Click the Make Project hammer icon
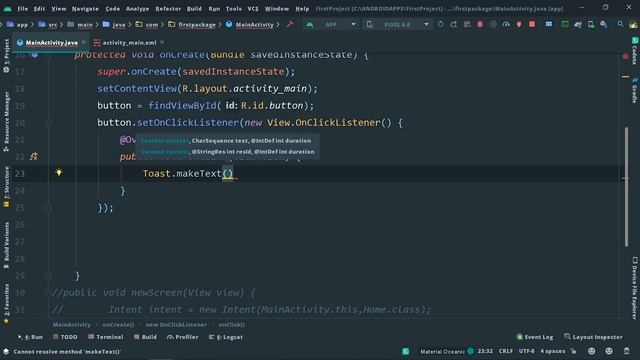 (290, 24)
